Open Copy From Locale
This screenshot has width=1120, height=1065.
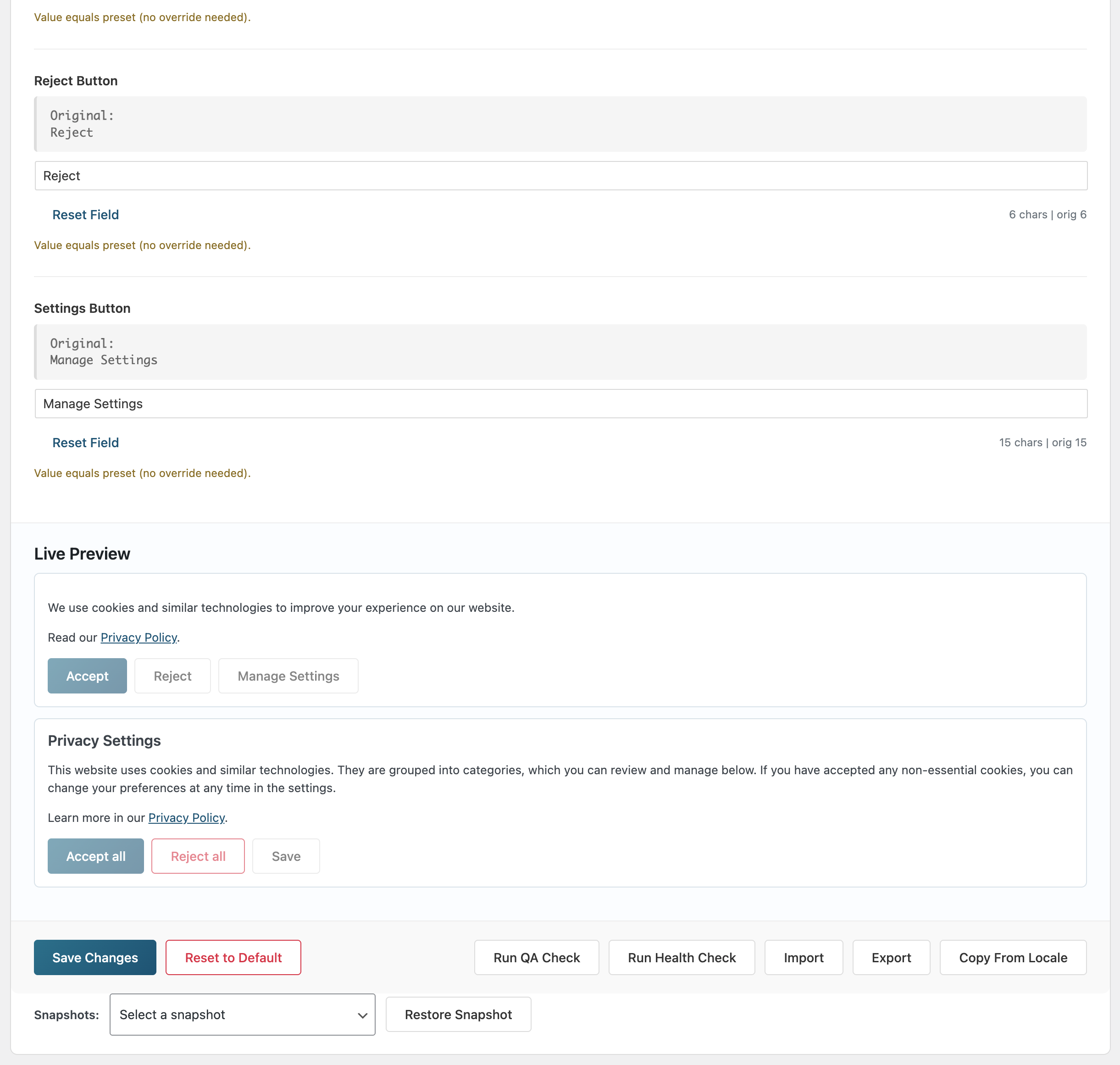pos(1012,957)
